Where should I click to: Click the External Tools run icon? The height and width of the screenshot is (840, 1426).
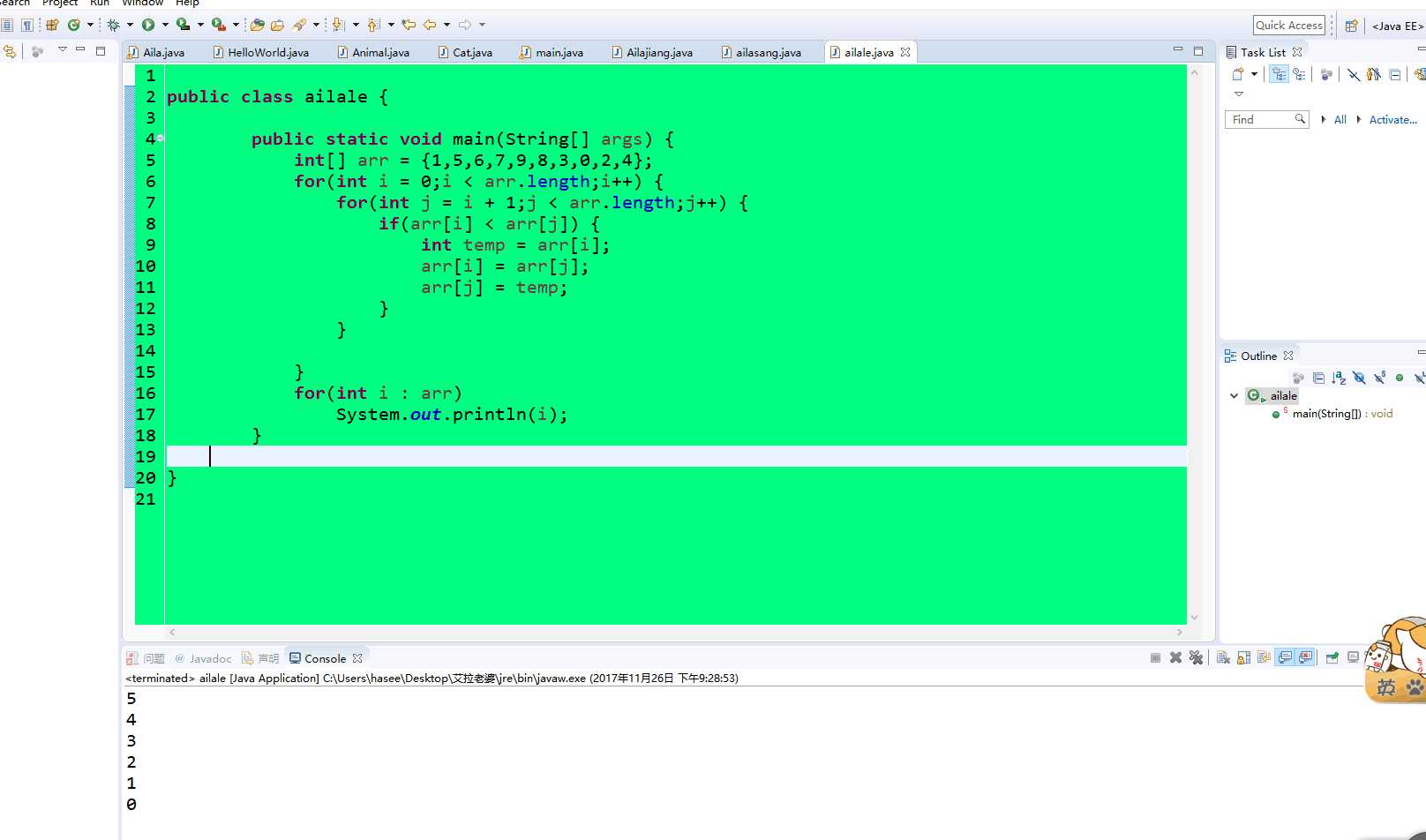[219, 25]
